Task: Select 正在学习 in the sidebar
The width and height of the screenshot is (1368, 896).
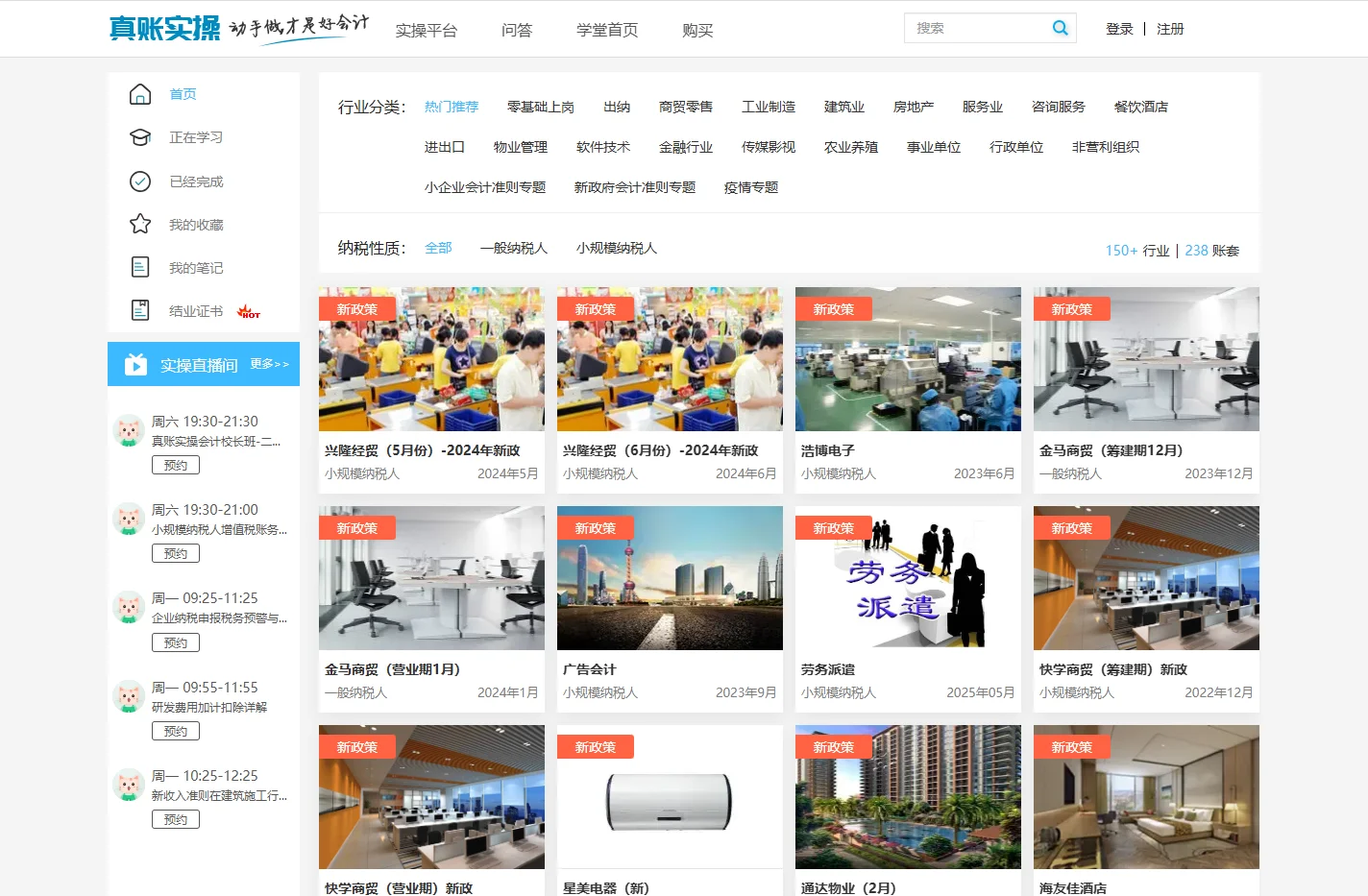Action: pyautogui.click(x=196, y=137)
